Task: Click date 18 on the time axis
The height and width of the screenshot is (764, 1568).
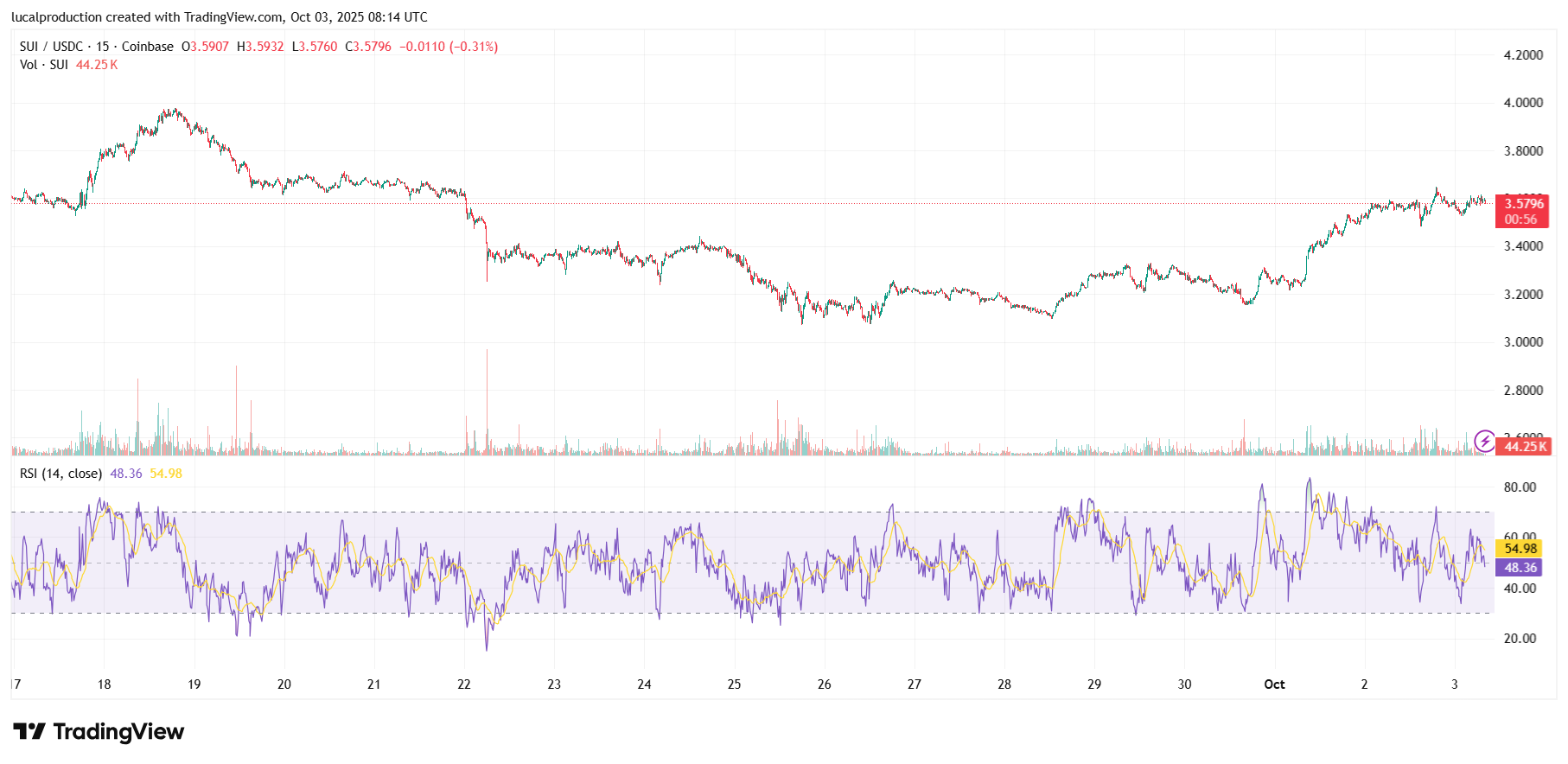Action: point(104,684)
